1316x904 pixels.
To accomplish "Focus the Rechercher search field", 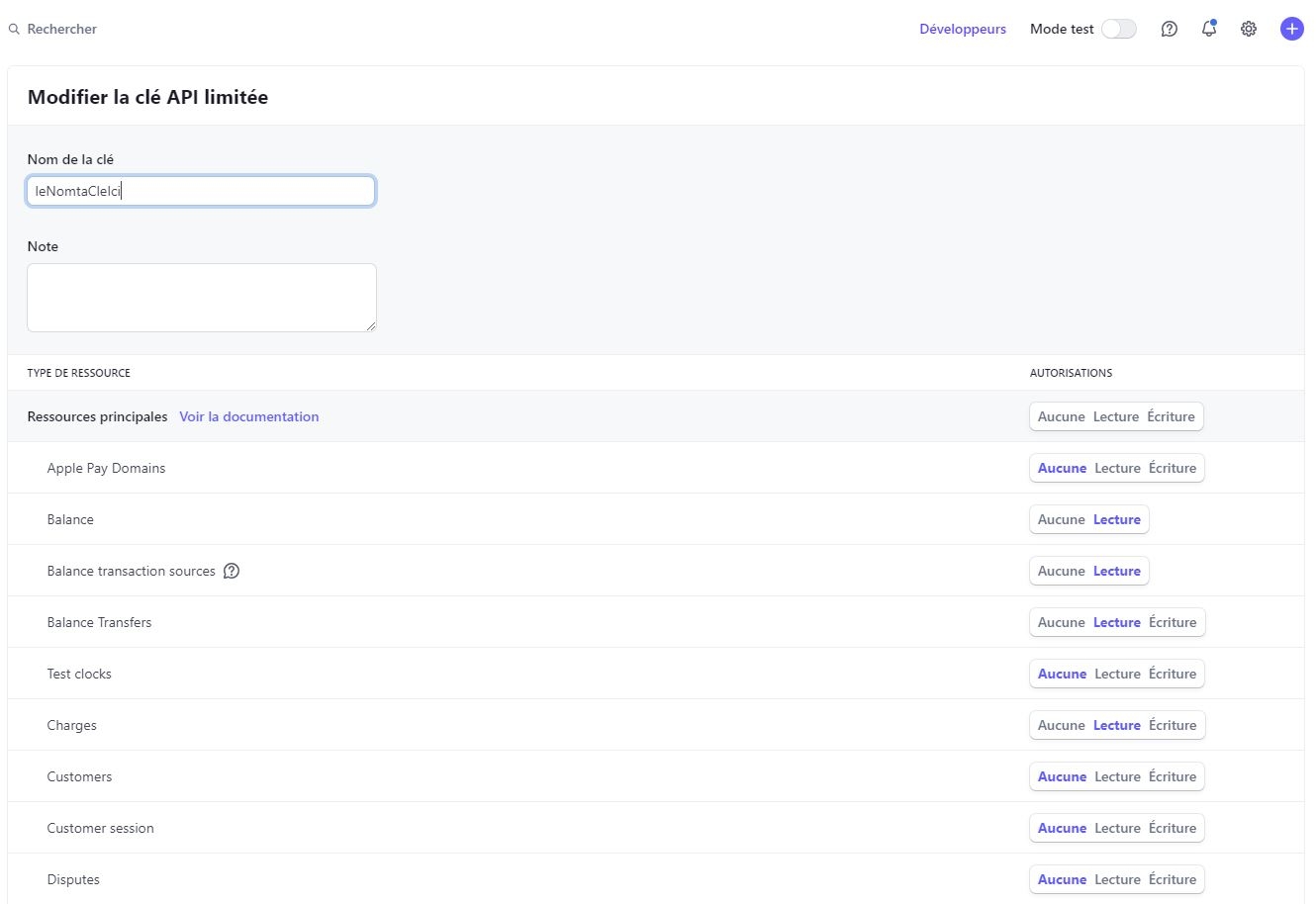I will [61, 30].
